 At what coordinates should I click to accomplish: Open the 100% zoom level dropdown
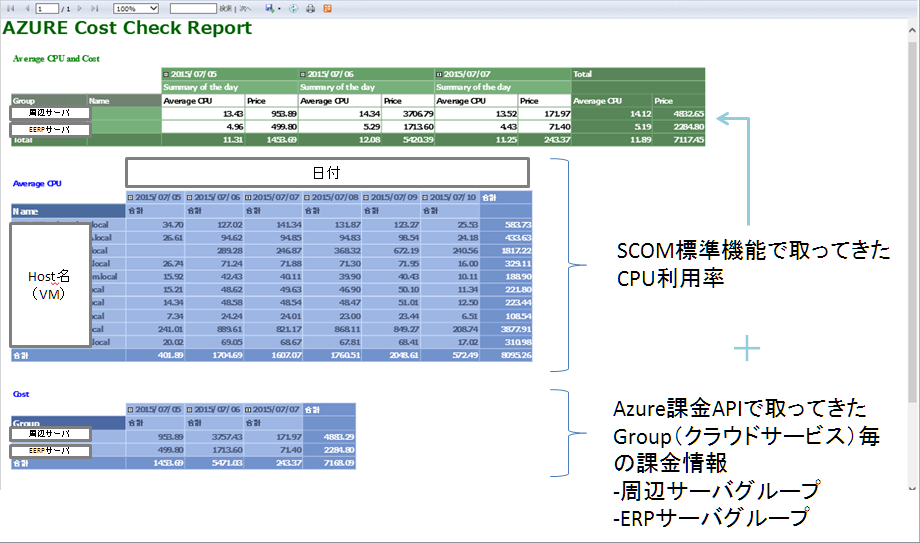[x=136, y=8]
